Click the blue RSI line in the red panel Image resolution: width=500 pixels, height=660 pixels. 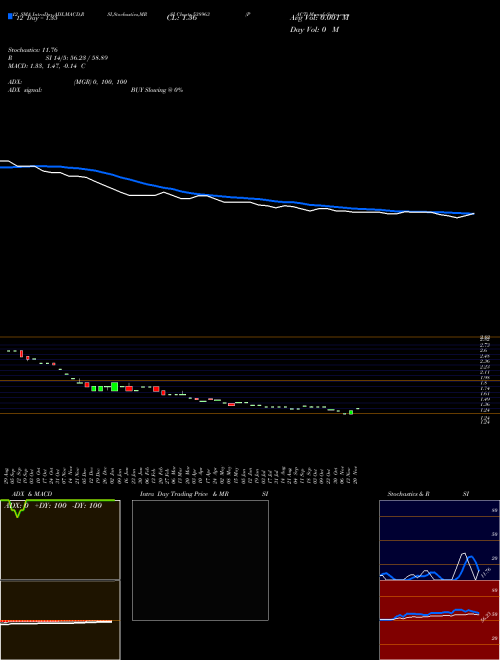point(434,613)
